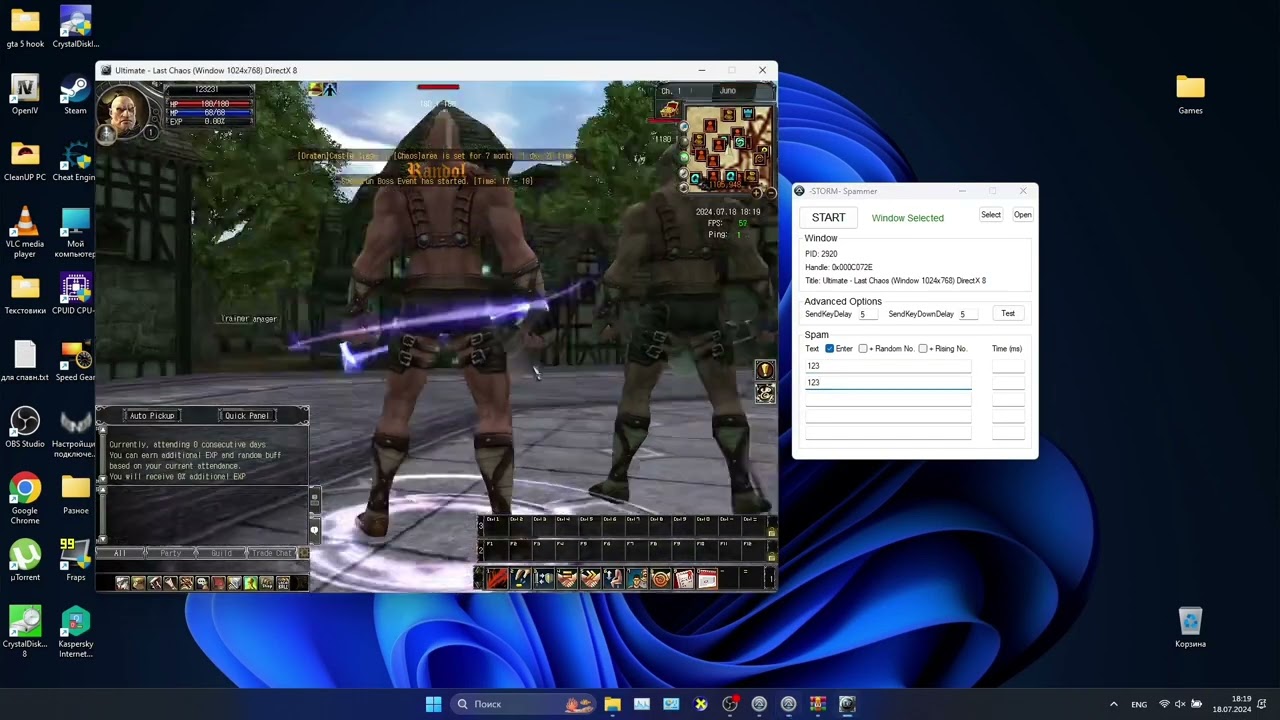Open the Speed Gear desktop shortcut
1280x720 pixels.
[x=75, y=362]
